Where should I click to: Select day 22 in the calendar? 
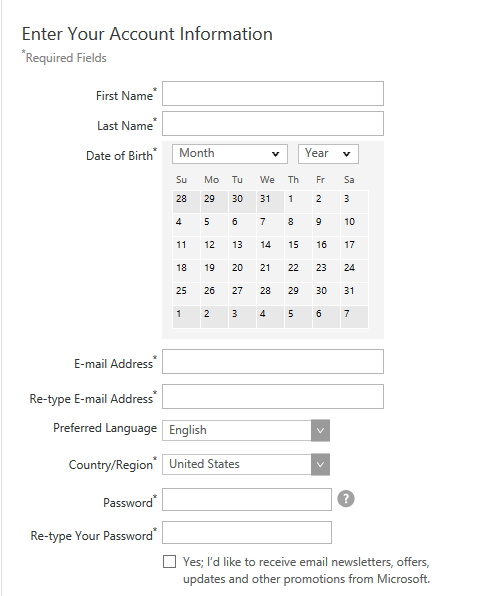298,271
